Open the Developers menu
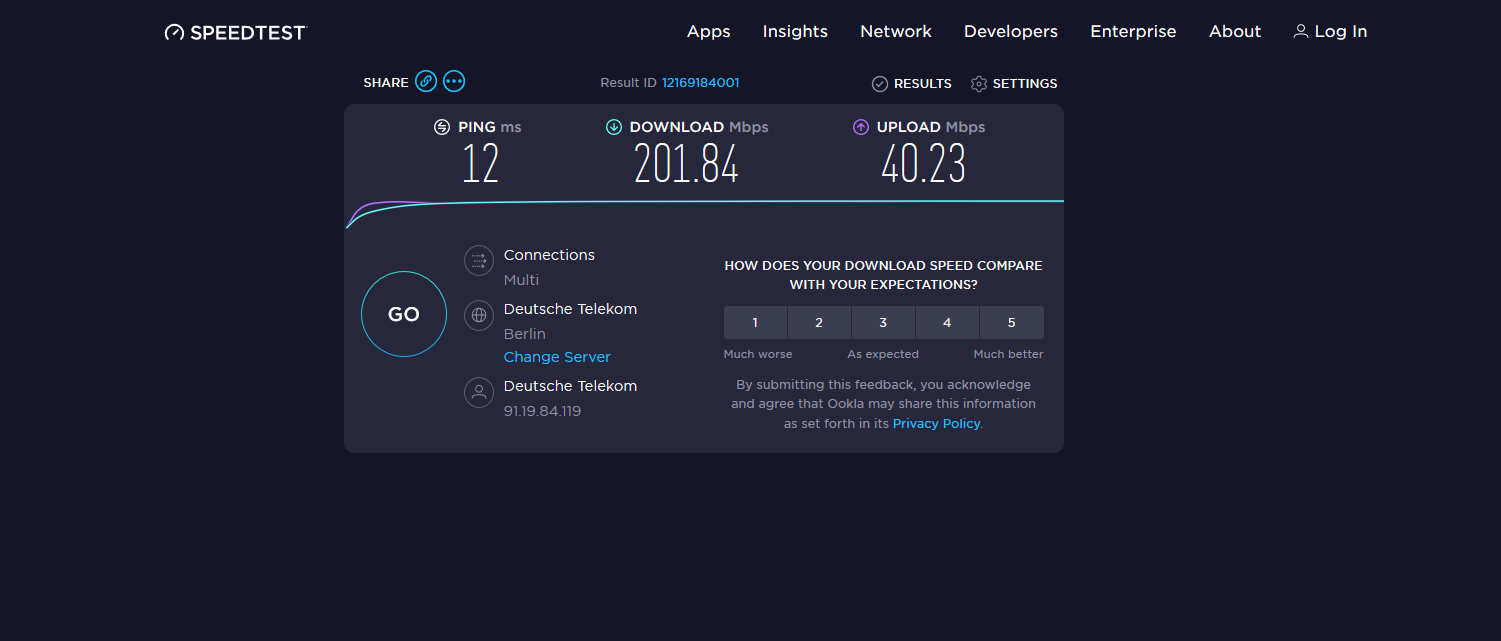Image resolution: width=1501 pixels, height=641 pixels. click(1011, 31)
